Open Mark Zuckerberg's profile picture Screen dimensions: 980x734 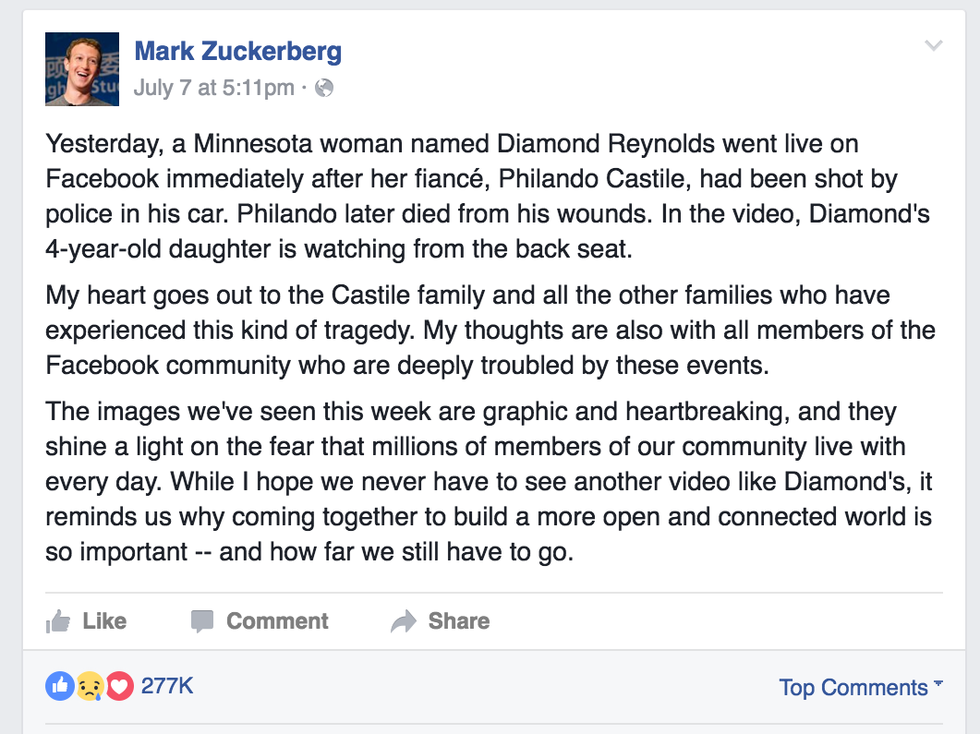pos(82,68)
